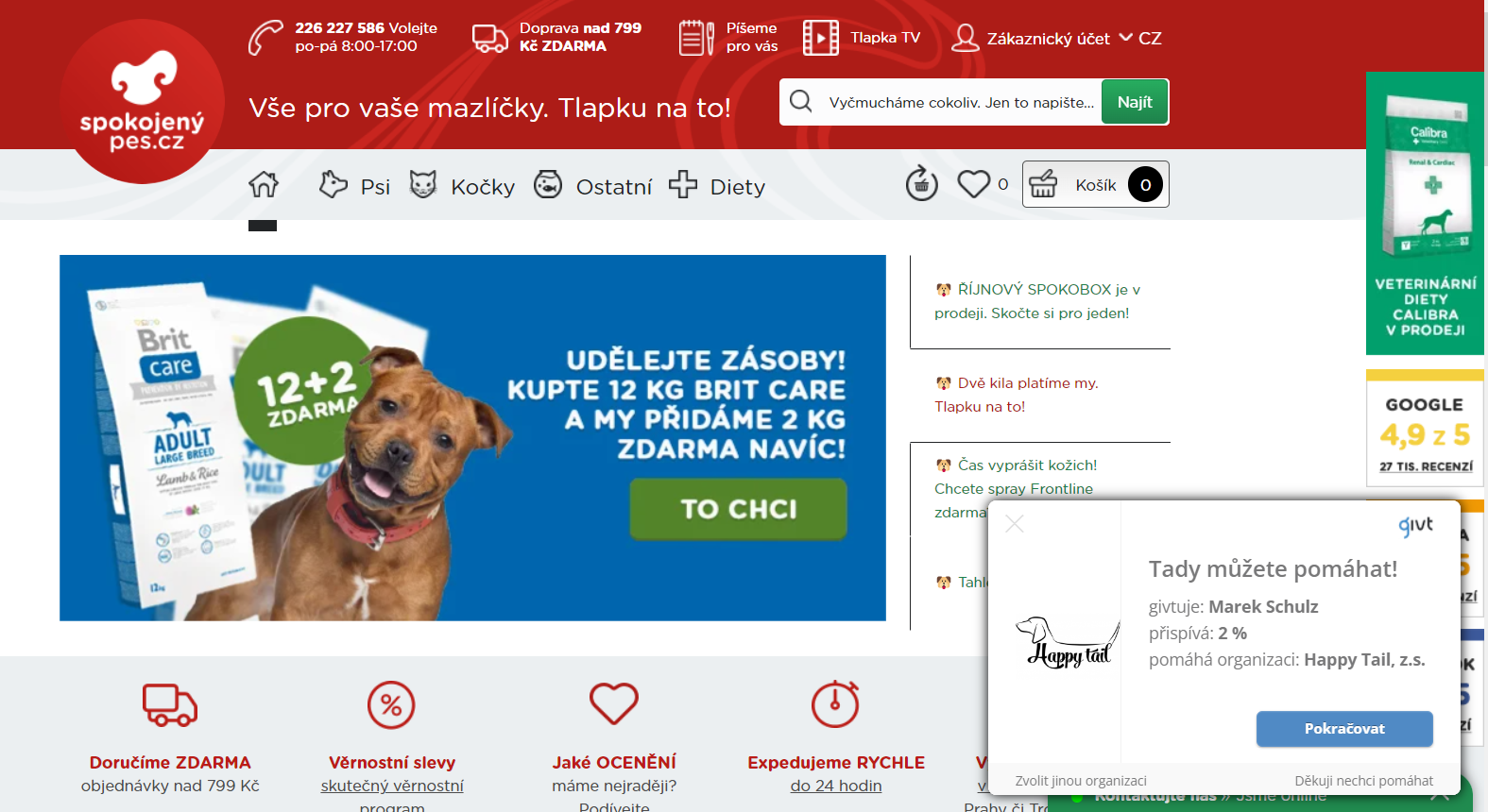
Task: Open the wishlist heart icon
Action: 973,184
